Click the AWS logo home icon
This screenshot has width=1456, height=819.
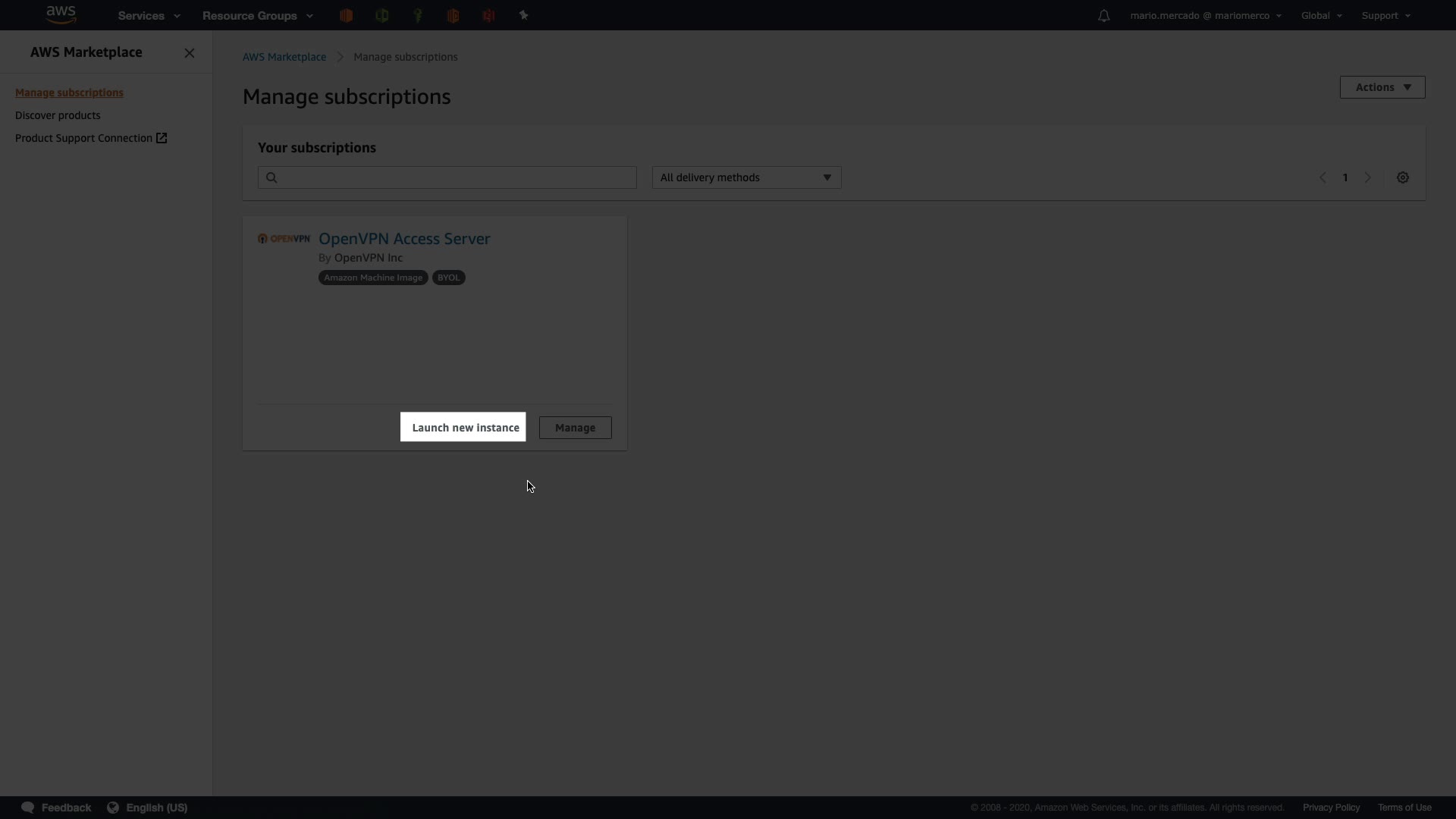point(61,14)
